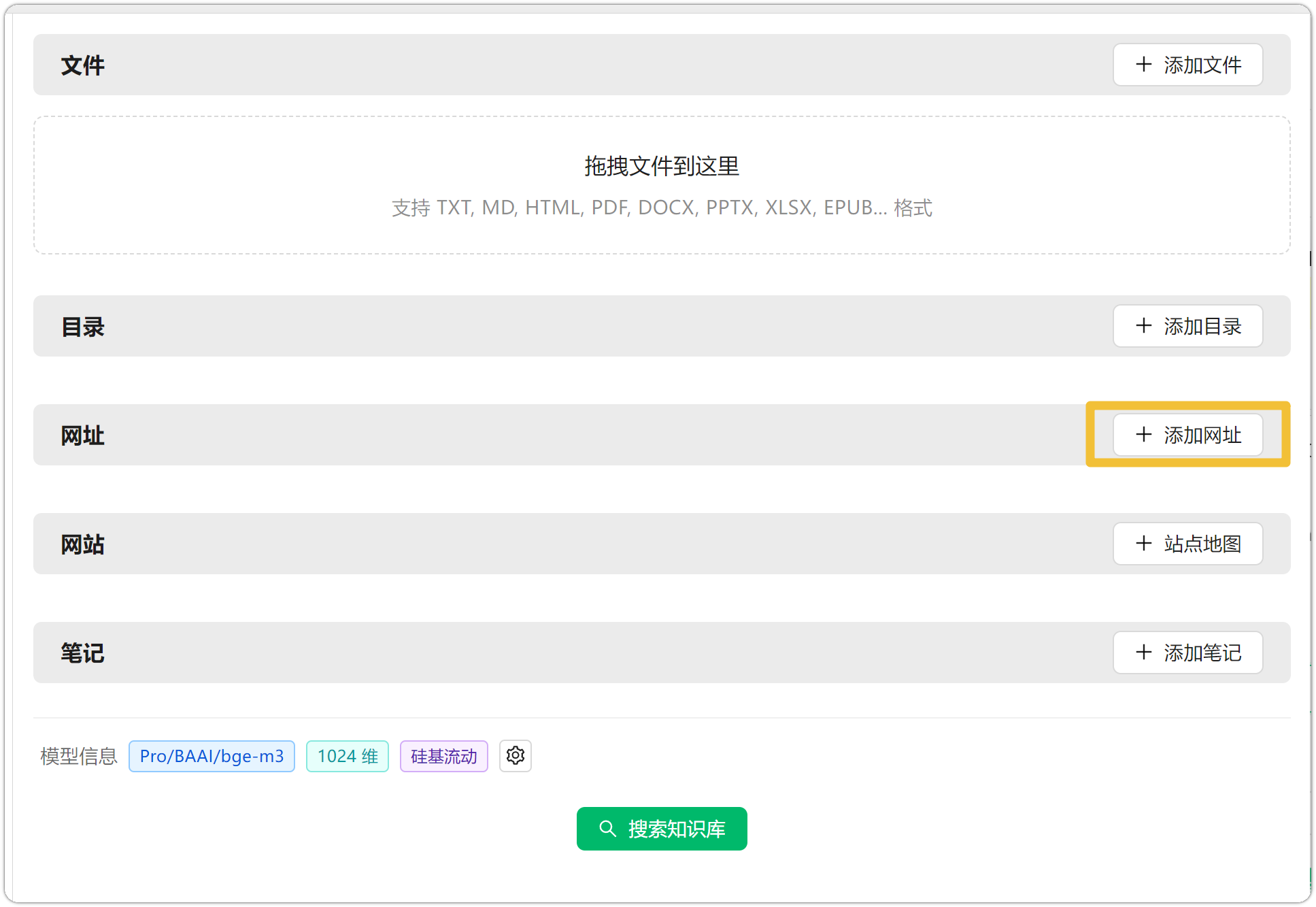Click the 拖拽文件到这里 drop zone
1316x907 pixels.
[x=662, y=185]
